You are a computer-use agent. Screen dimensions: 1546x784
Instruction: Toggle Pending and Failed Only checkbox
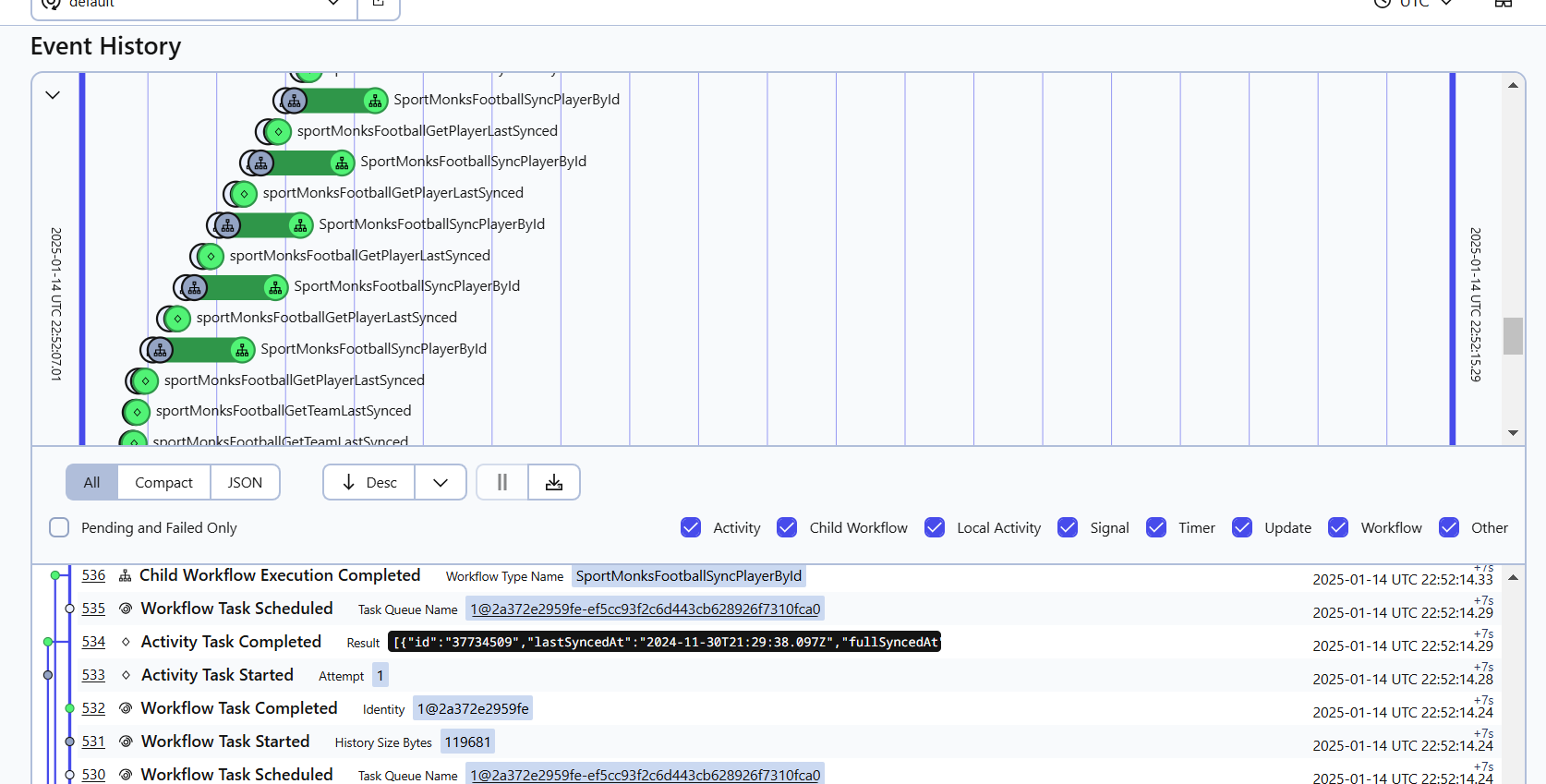59,527
